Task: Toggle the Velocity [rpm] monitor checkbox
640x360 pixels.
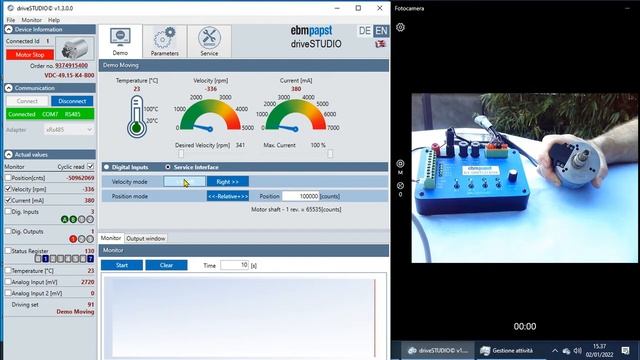Action: pos(8,189)
